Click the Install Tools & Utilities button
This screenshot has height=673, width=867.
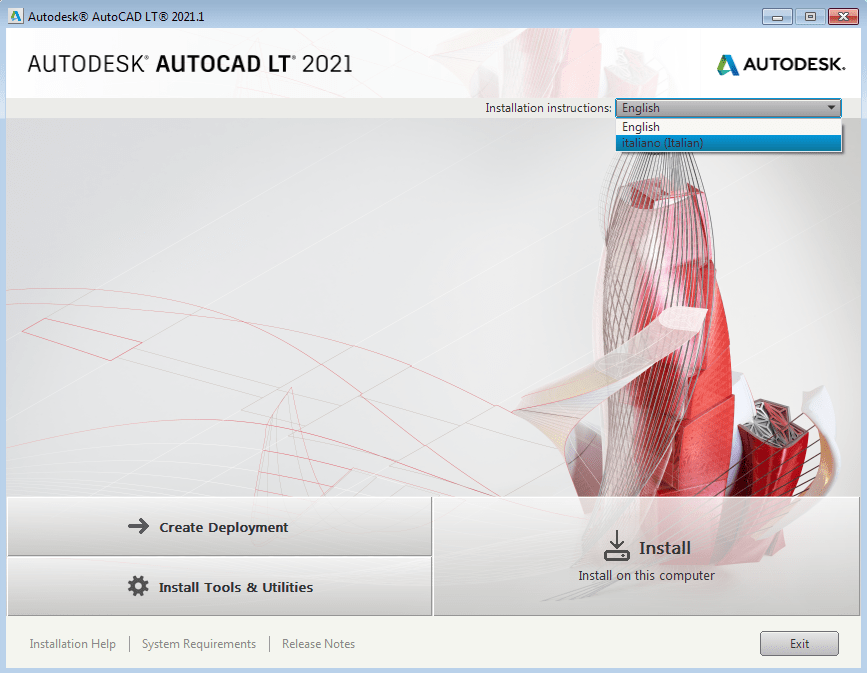coord(220,587)
